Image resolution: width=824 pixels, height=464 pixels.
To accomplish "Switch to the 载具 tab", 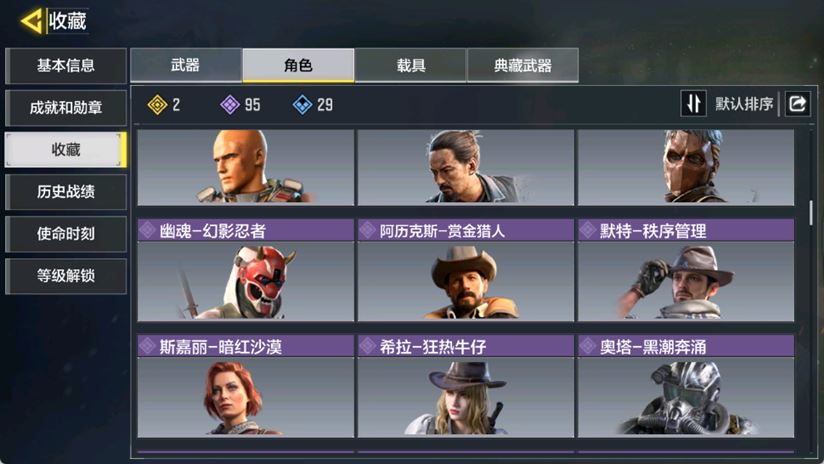I will pos(410,65).
